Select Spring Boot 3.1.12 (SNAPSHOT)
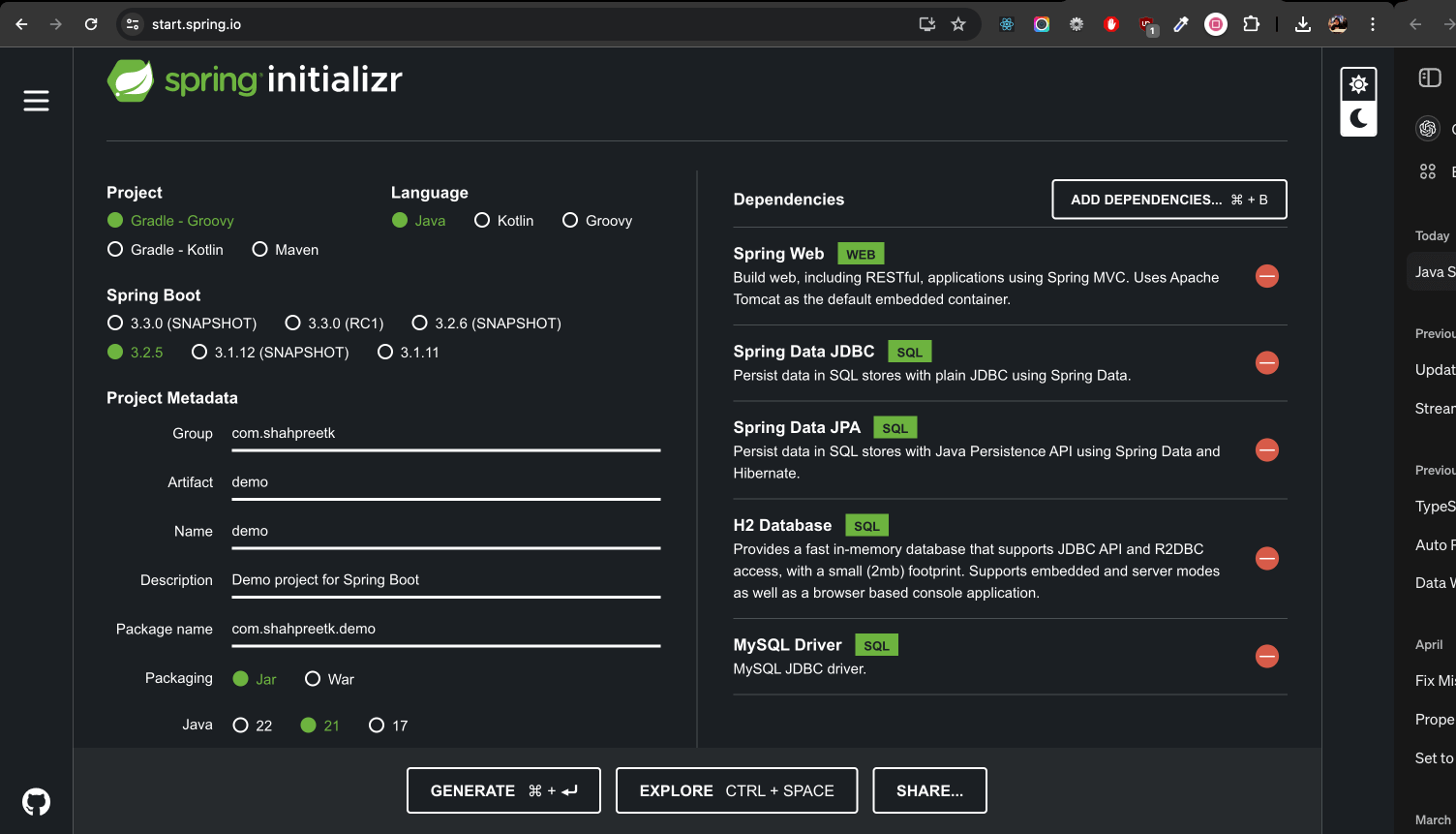Viewport: 1456px width, 834px height. point(270,353)
